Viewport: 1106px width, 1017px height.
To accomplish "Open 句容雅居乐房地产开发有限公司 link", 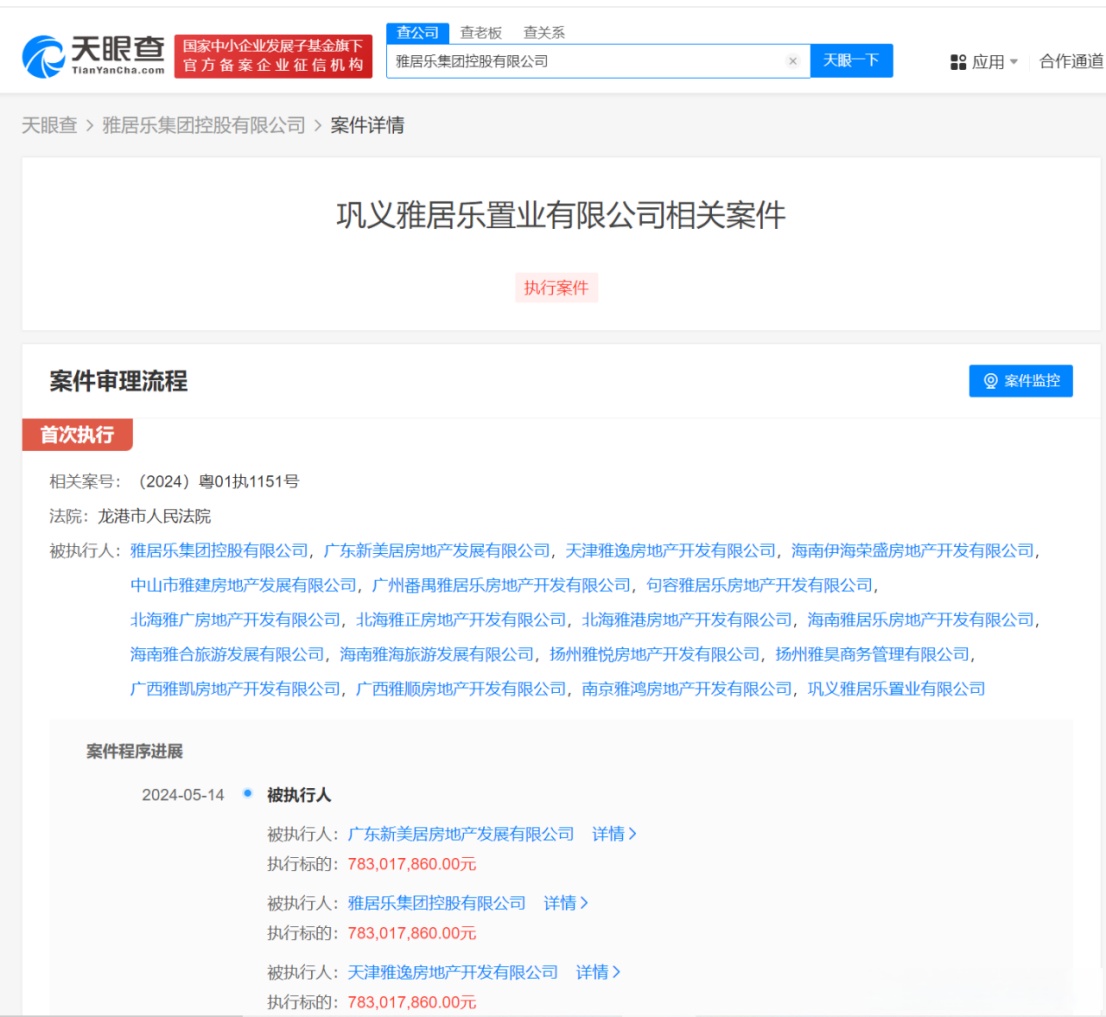I will click(x=760, y=585).
